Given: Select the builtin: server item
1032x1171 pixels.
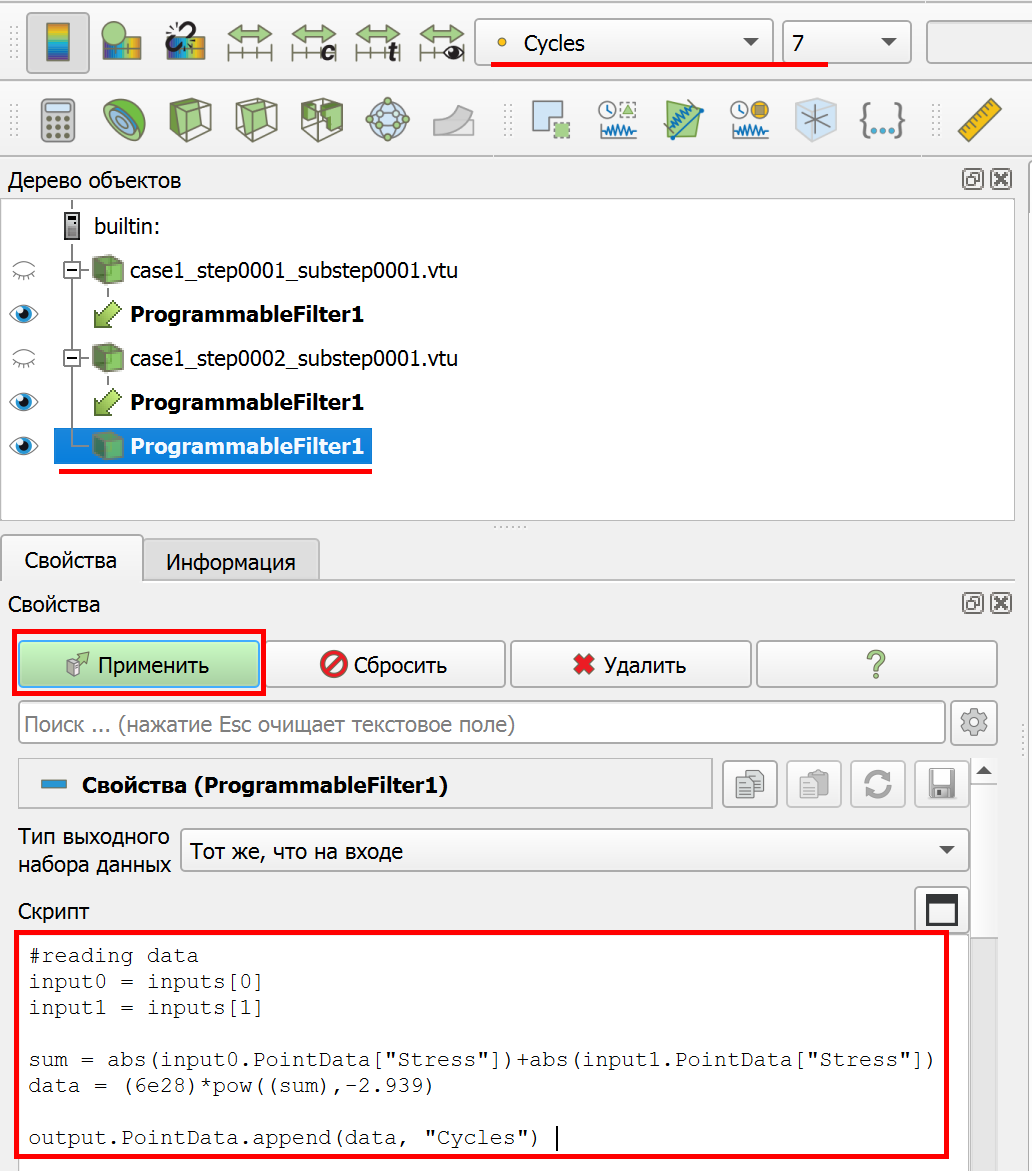Looking at the screenshot, I should [127, 226].
